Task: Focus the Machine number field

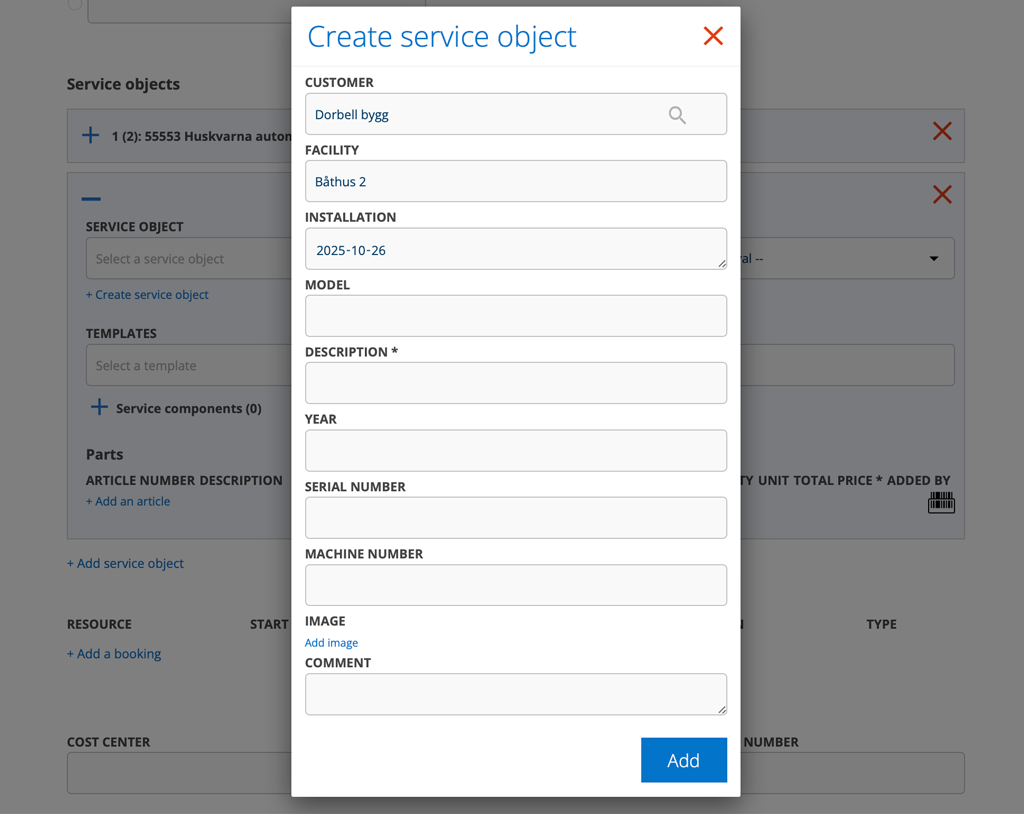Action: (x=515, y=585)
